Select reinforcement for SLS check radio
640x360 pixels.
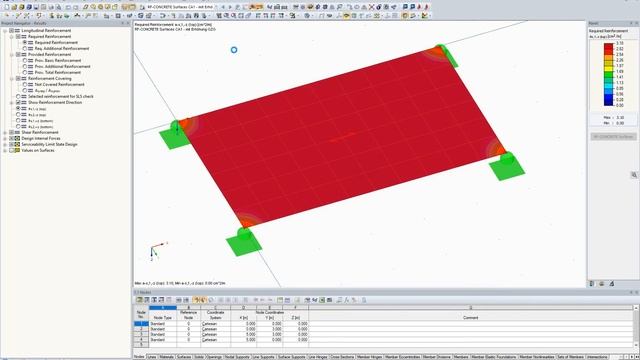point(18,96)
